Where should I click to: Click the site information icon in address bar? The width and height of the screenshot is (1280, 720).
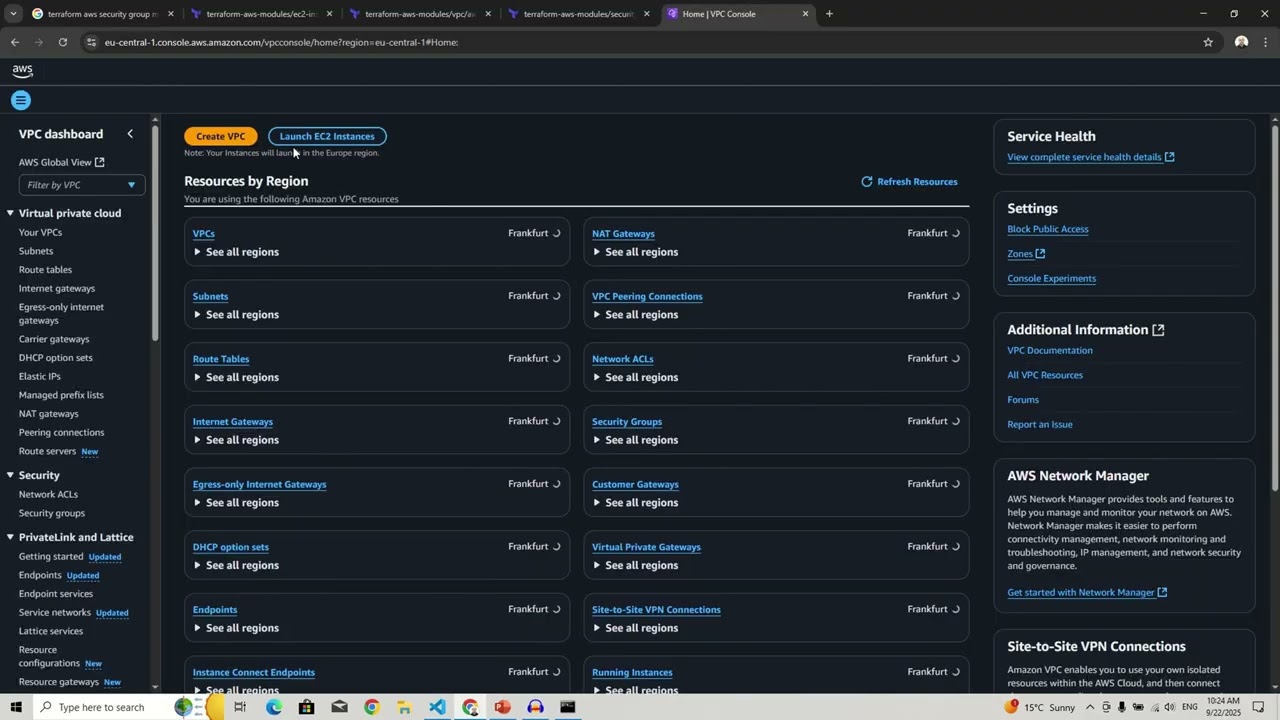91,42
